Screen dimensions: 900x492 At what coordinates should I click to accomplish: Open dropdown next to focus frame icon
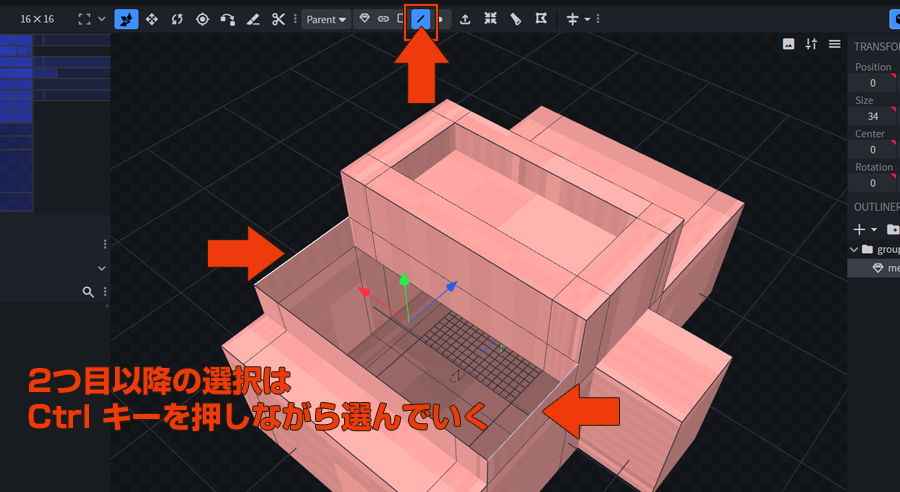pyautogui.click(x=101, y=19)
